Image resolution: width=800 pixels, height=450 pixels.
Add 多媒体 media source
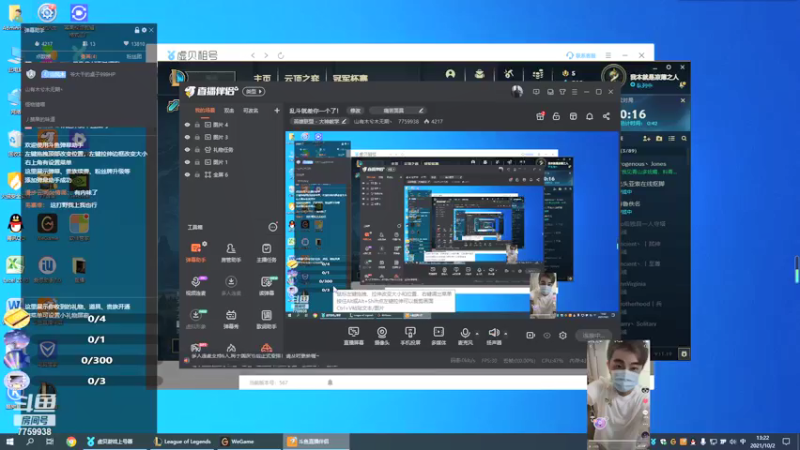pos(439,336)
